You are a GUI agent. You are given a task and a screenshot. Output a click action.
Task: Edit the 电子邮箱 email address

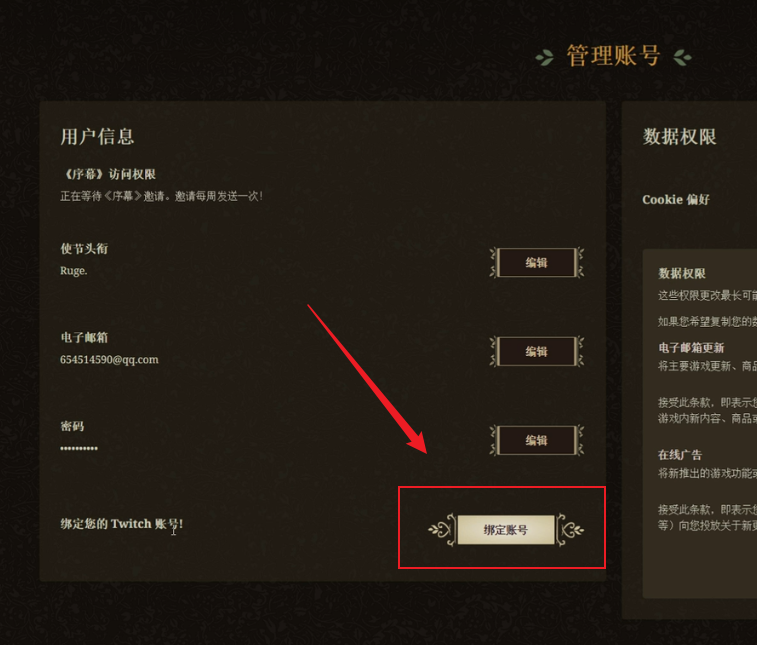(536, 351)
